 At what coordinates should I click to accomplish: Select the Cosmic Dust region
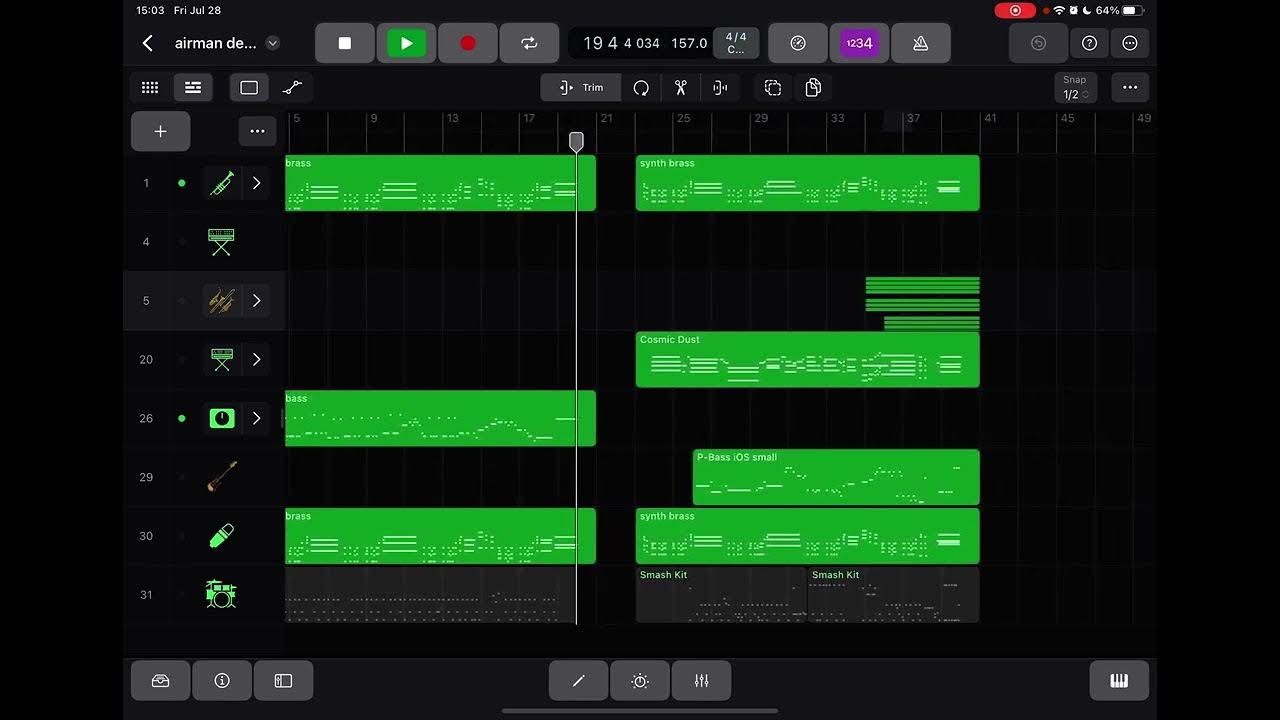pos(807,360)
